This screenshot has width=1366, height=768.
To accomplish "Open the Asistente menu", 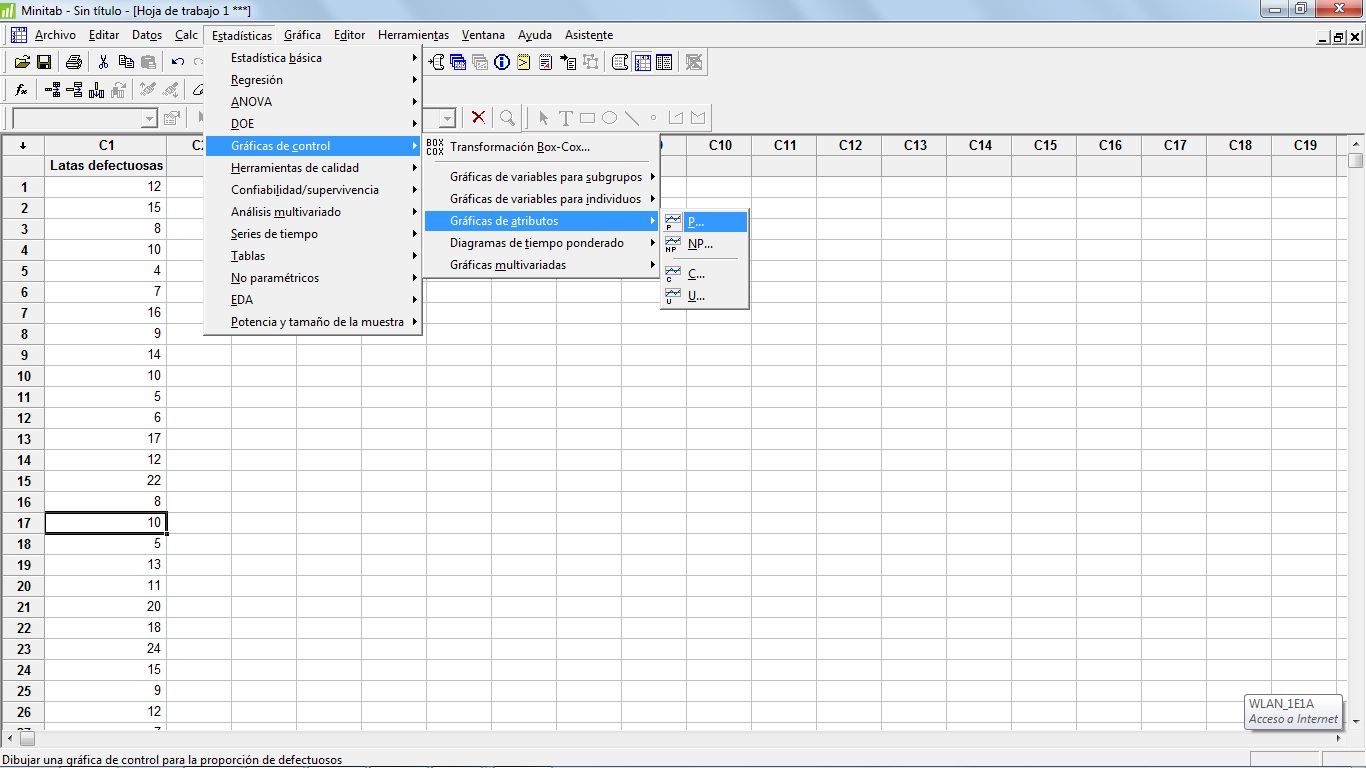I will point(589,35).
